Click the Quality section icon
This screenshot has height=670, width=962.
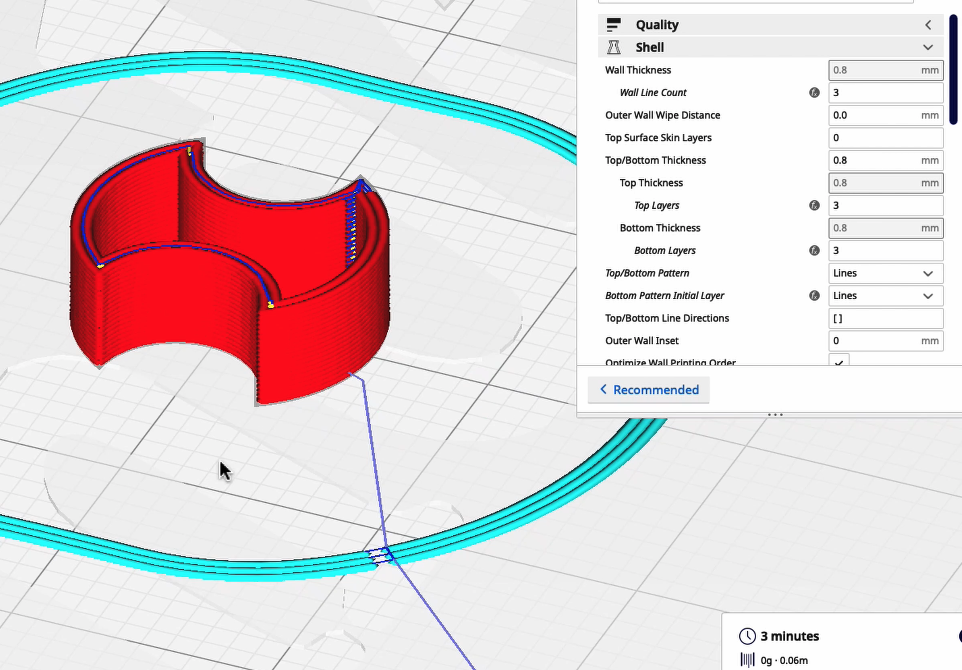(614, 25)
